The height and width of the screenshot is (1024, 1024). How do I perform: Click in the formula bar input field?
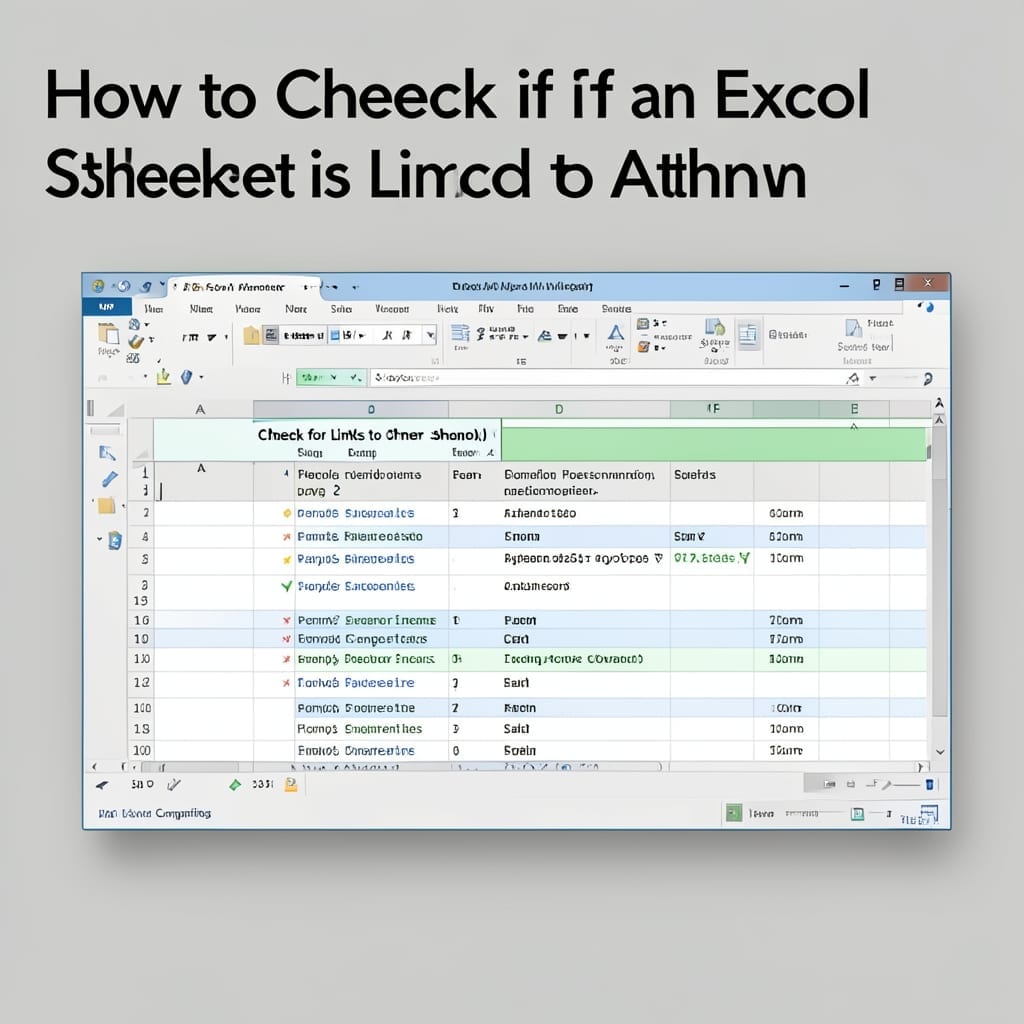pos(605,377)
